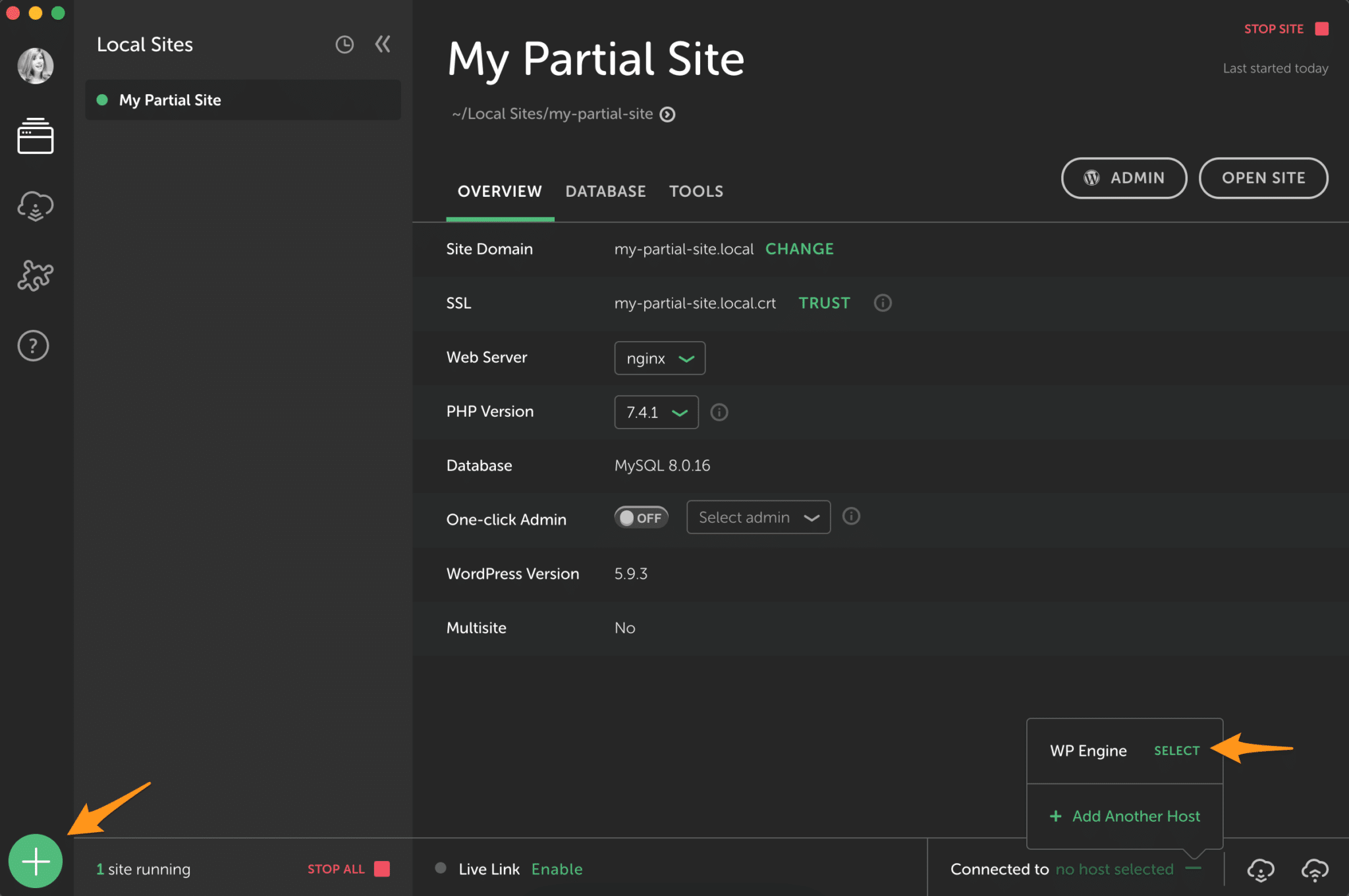Enable Live Link for the site
The width and height of the screenshot is (1349, 896).
coord(557,868)
